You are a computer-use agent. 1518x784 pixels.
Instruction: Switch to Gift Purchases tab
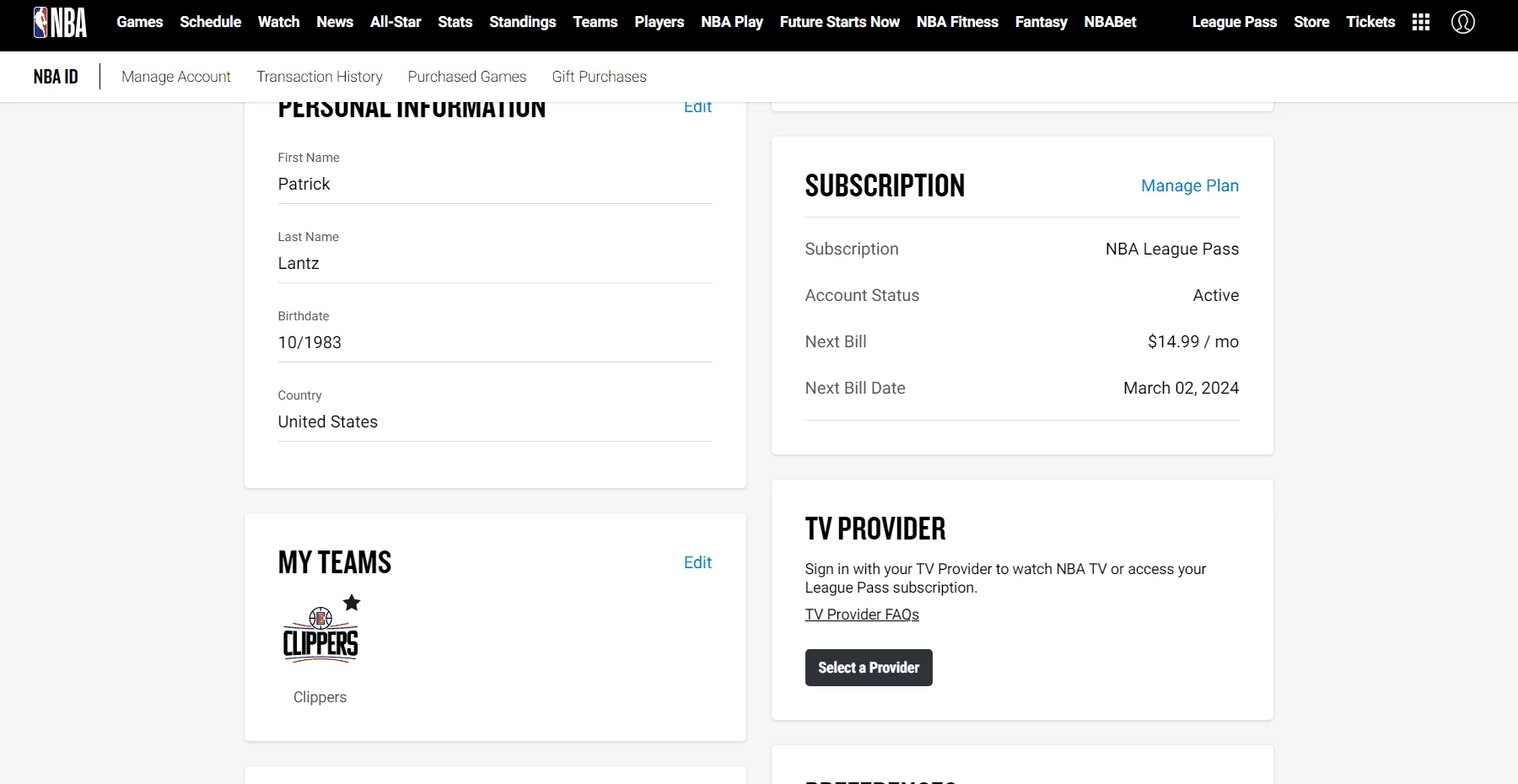(600, 77)
